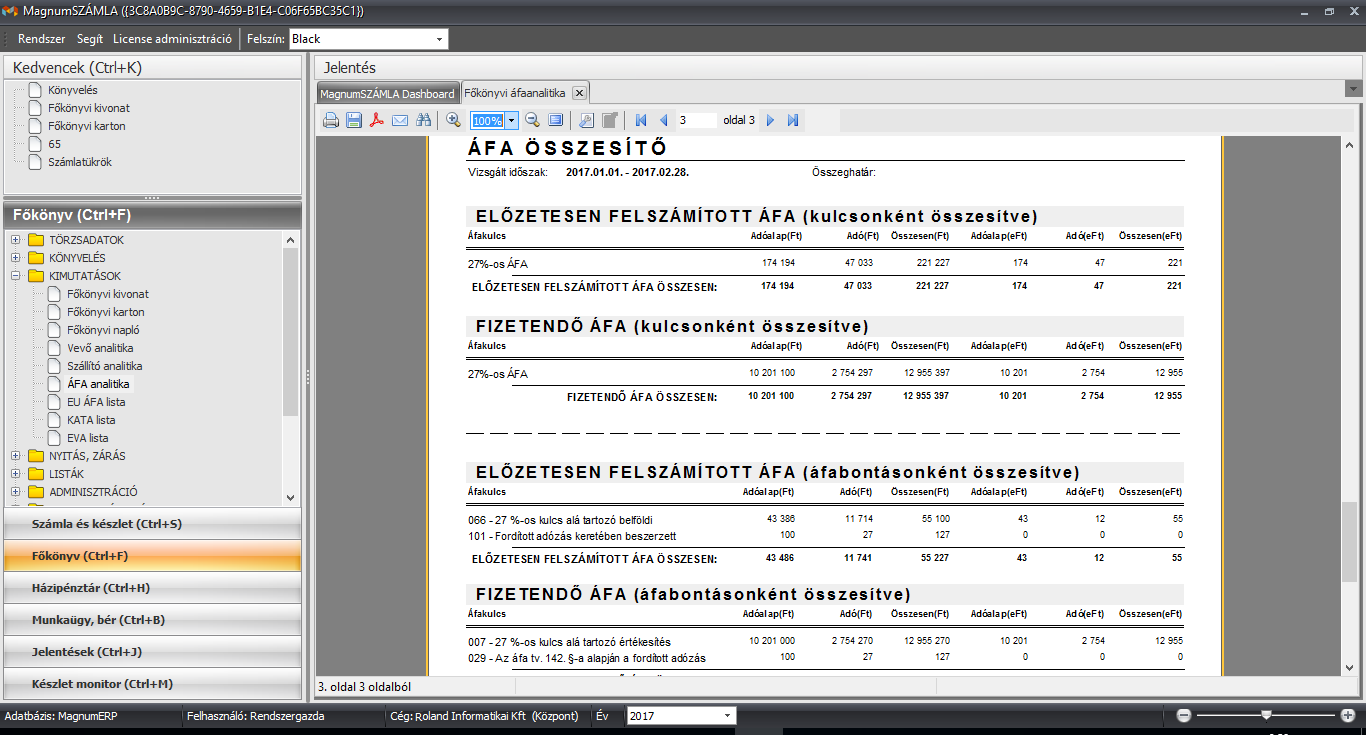Export report to PDF
The width and height of the screenshot is (1366, 735).
tap(377, 120)
